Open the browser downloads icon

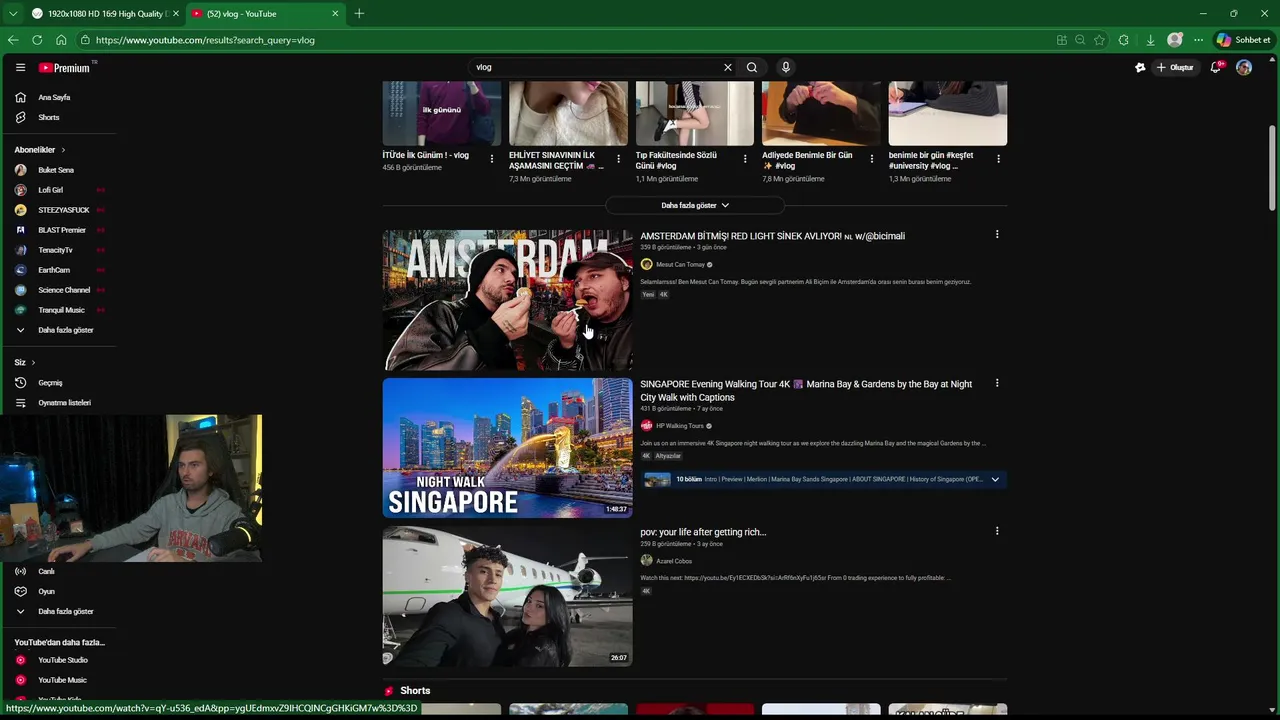pyautogui.click(x=1150, y=40)
